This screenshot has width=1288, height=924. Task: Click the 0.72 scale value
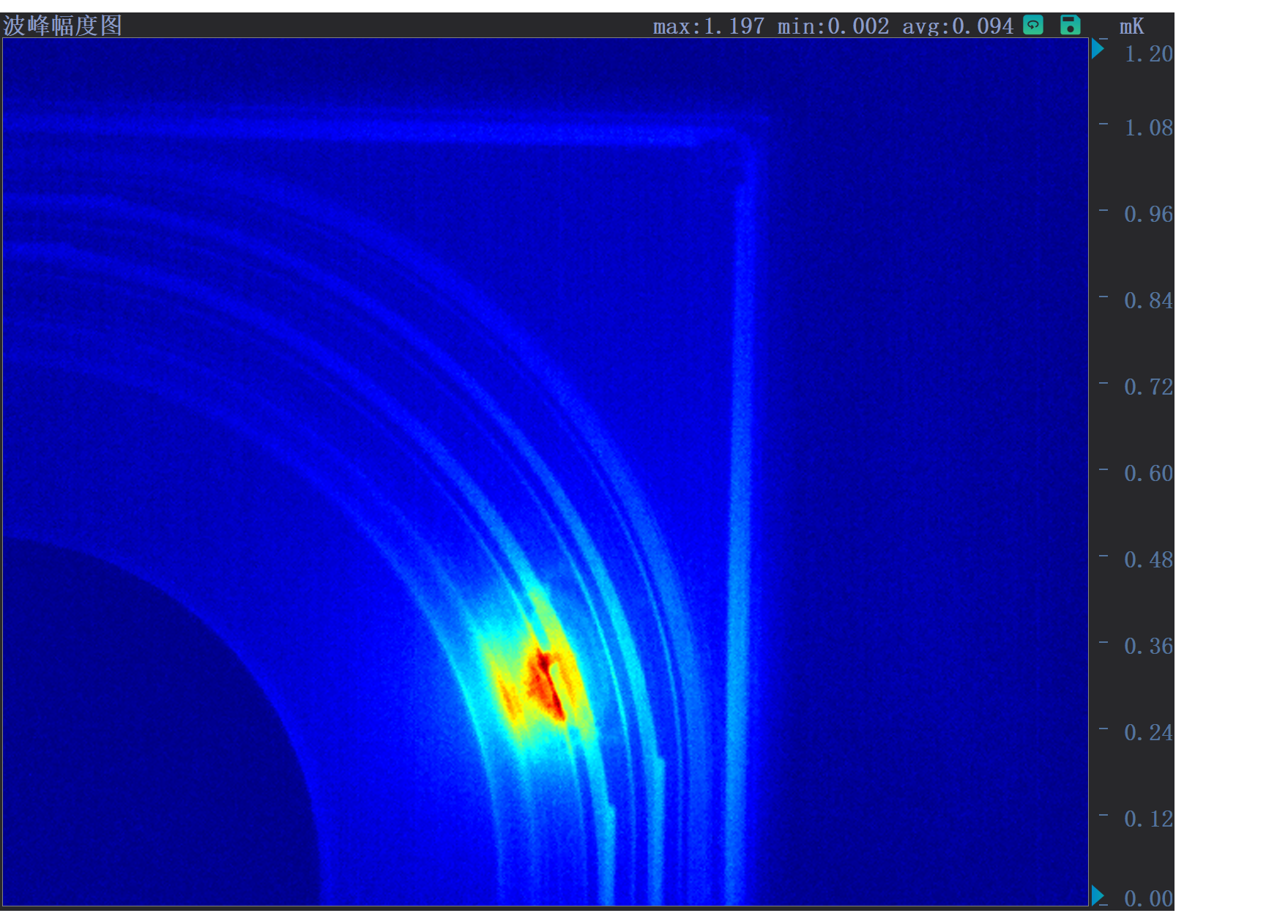coord(1148,387)
